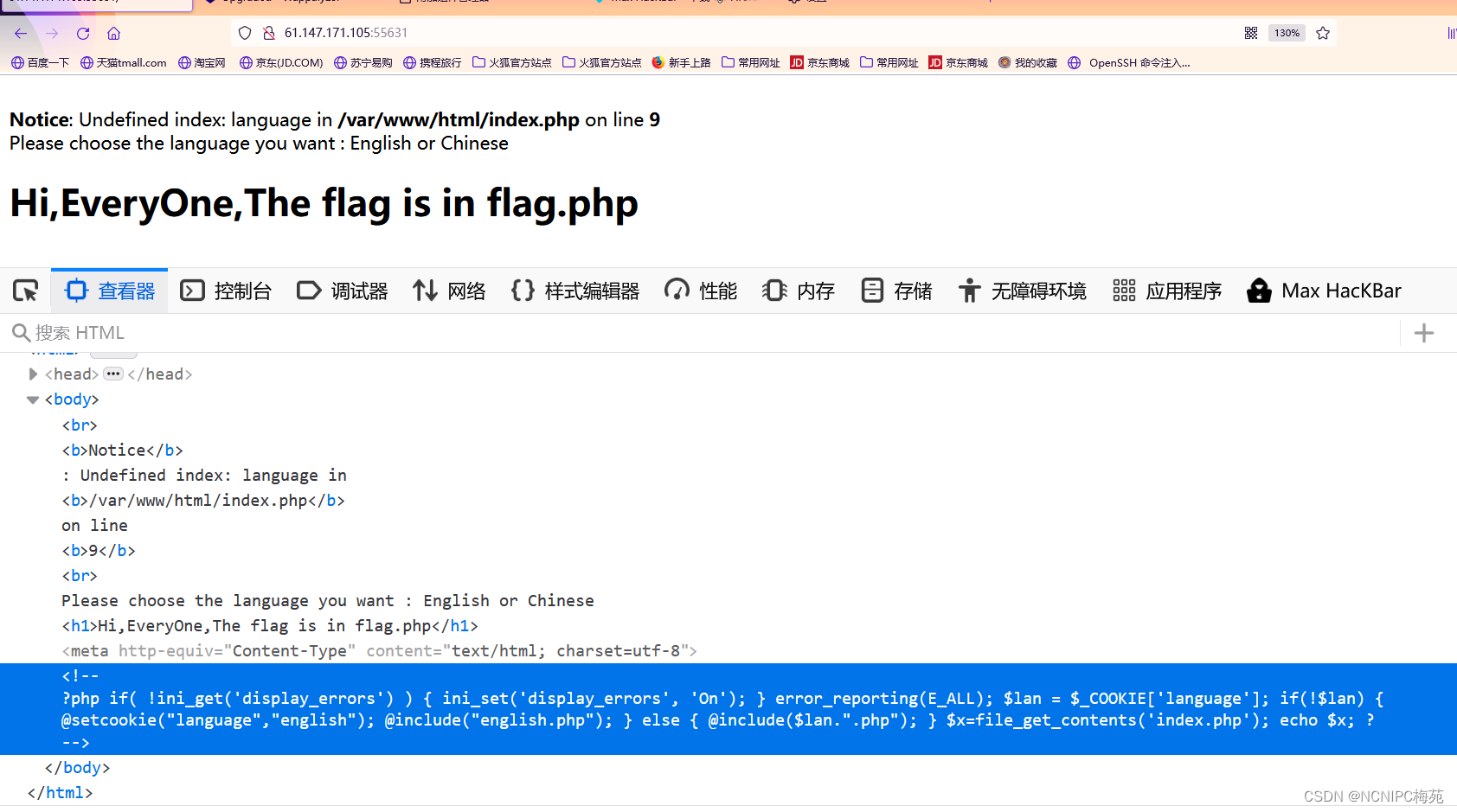Screen dimensions: 1457x812
Task: Switch to the 控制台 console tab
Action: click(226, 291)
